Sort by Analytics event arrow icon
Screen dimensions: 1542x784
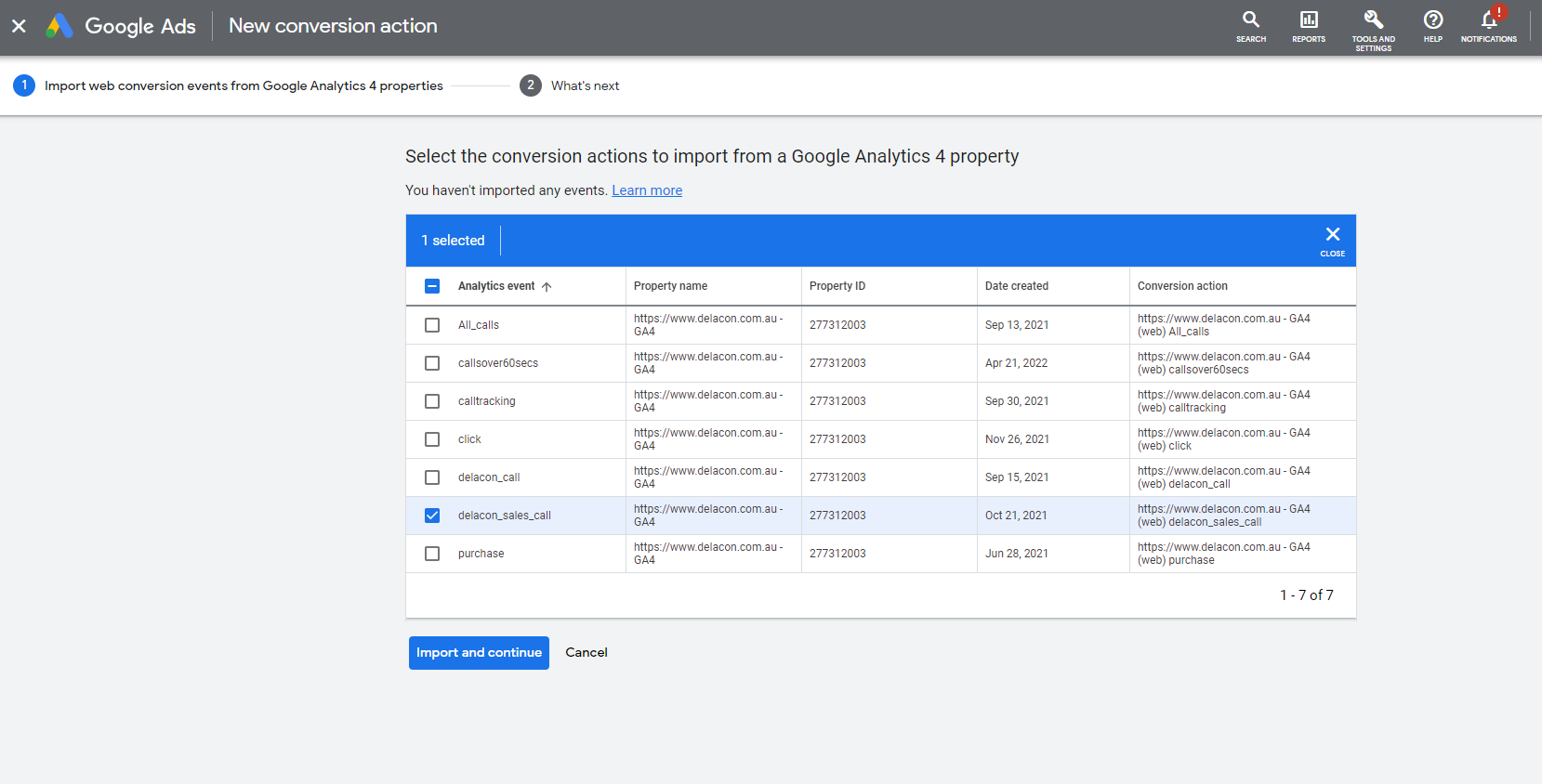click(547, 287)
